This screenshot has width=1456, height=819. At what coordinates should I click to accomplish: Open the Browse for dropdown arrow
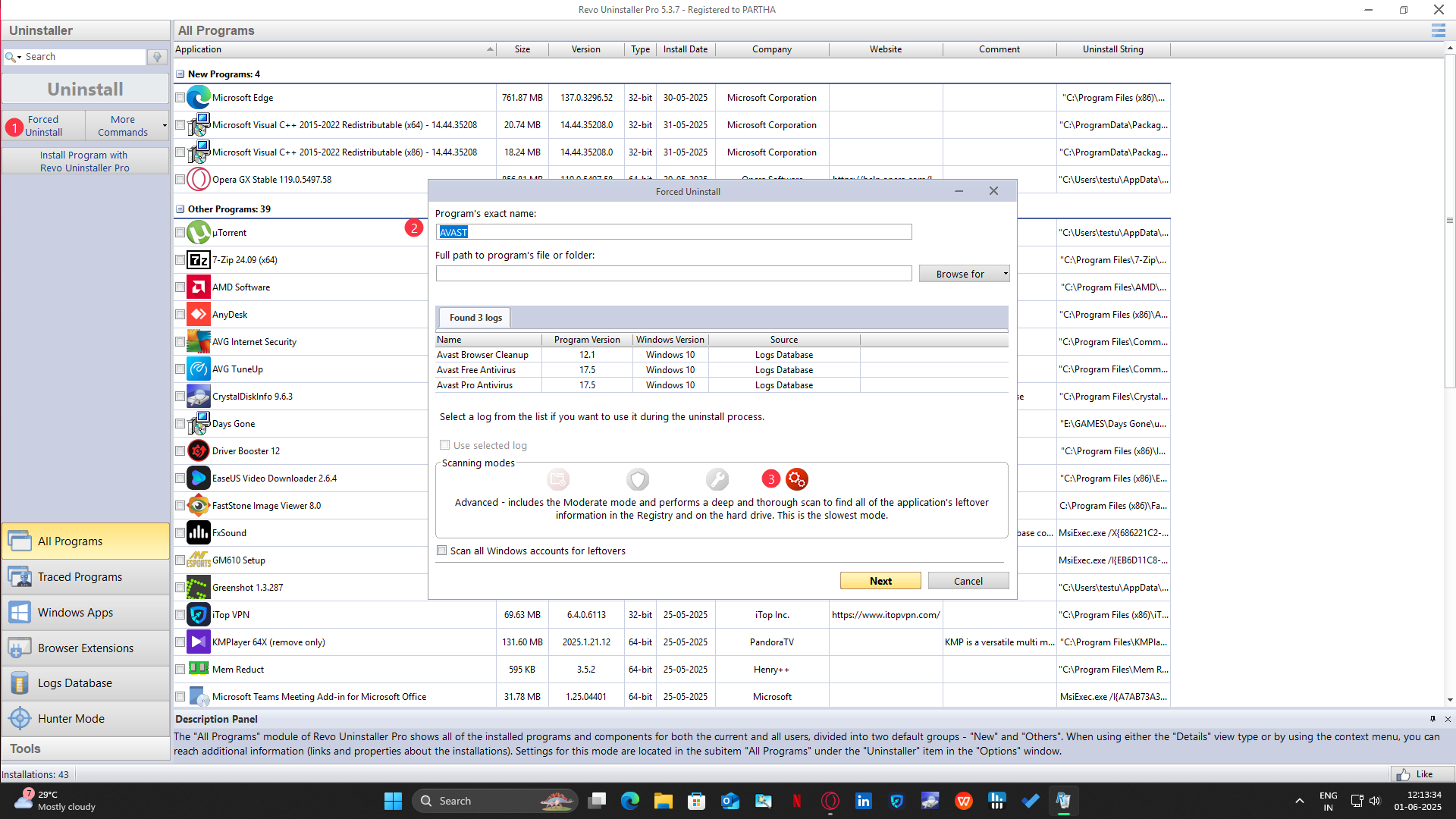click(x=1006, y=274)
